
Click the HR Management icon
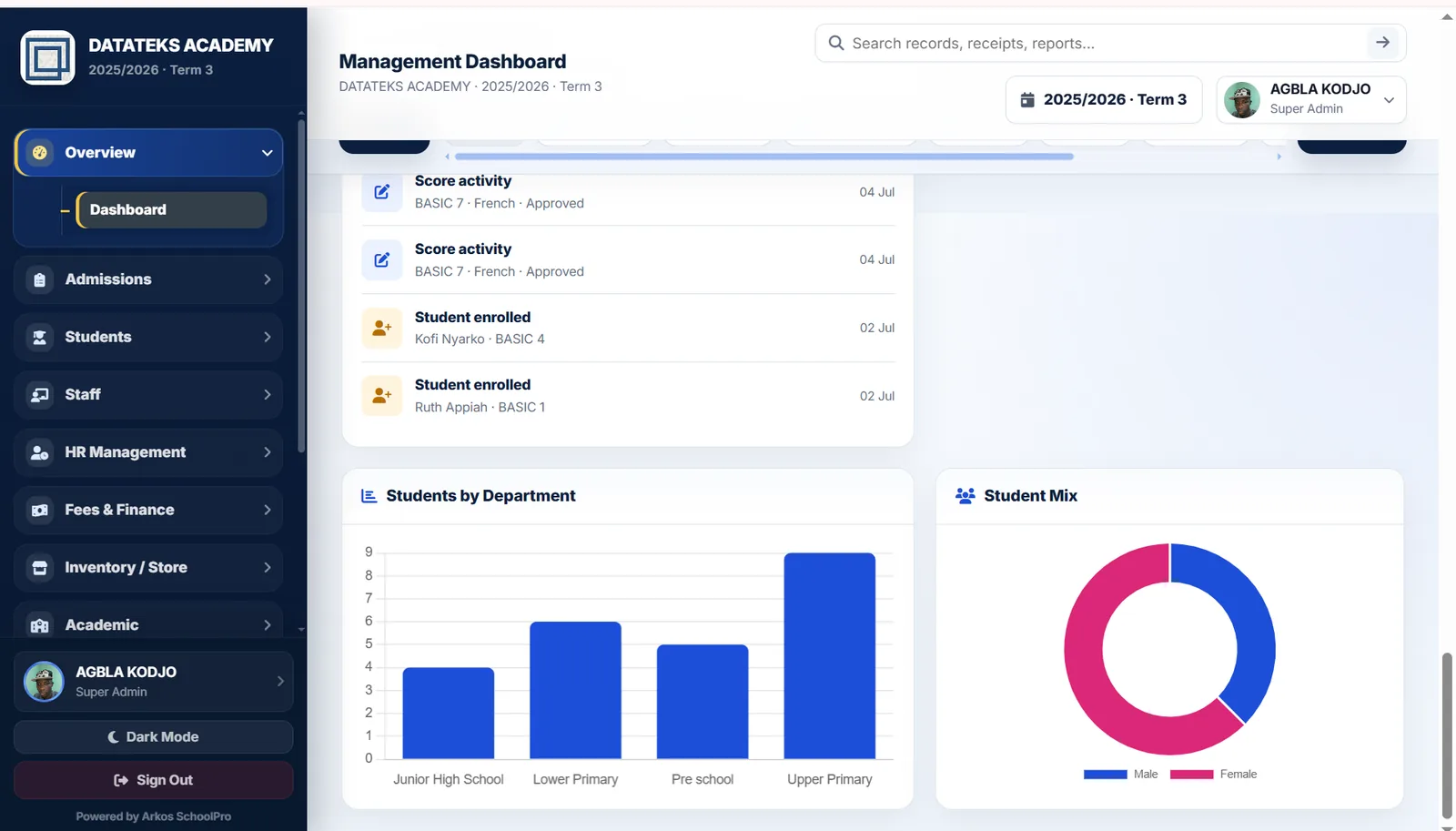(40, 452)
